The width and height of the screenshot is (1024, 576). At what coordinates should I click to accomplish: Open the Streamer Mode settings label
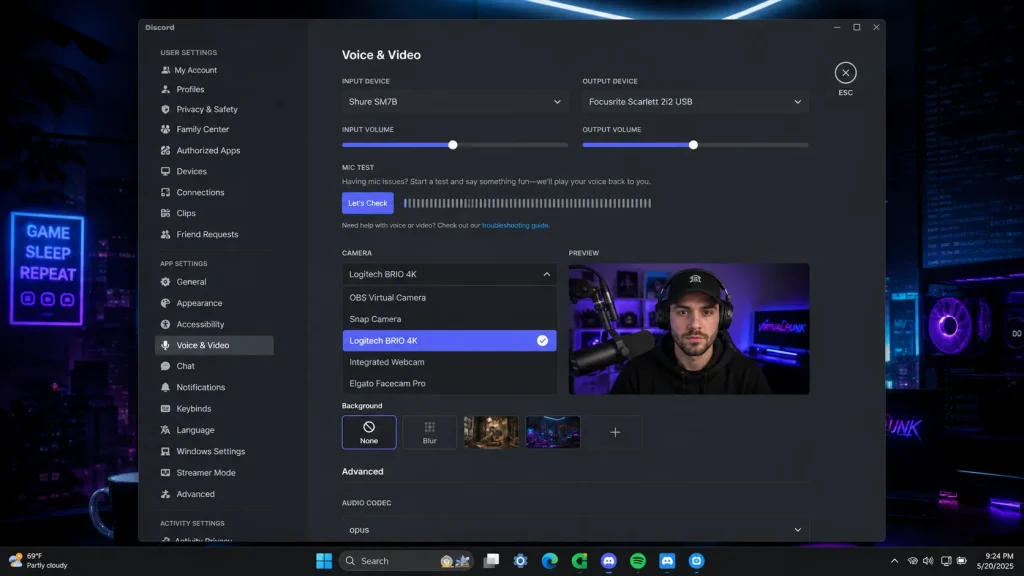tap(206, 473)
